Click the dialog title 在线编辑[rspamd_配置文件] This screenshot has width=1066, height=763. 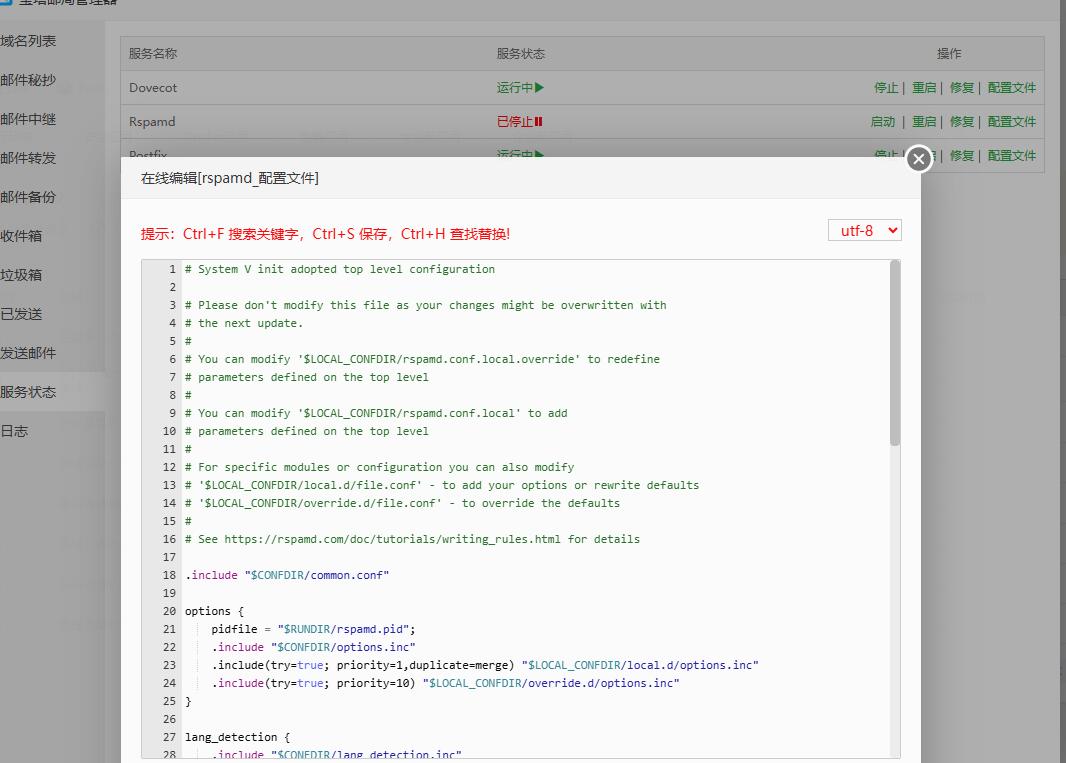point(230,178)
